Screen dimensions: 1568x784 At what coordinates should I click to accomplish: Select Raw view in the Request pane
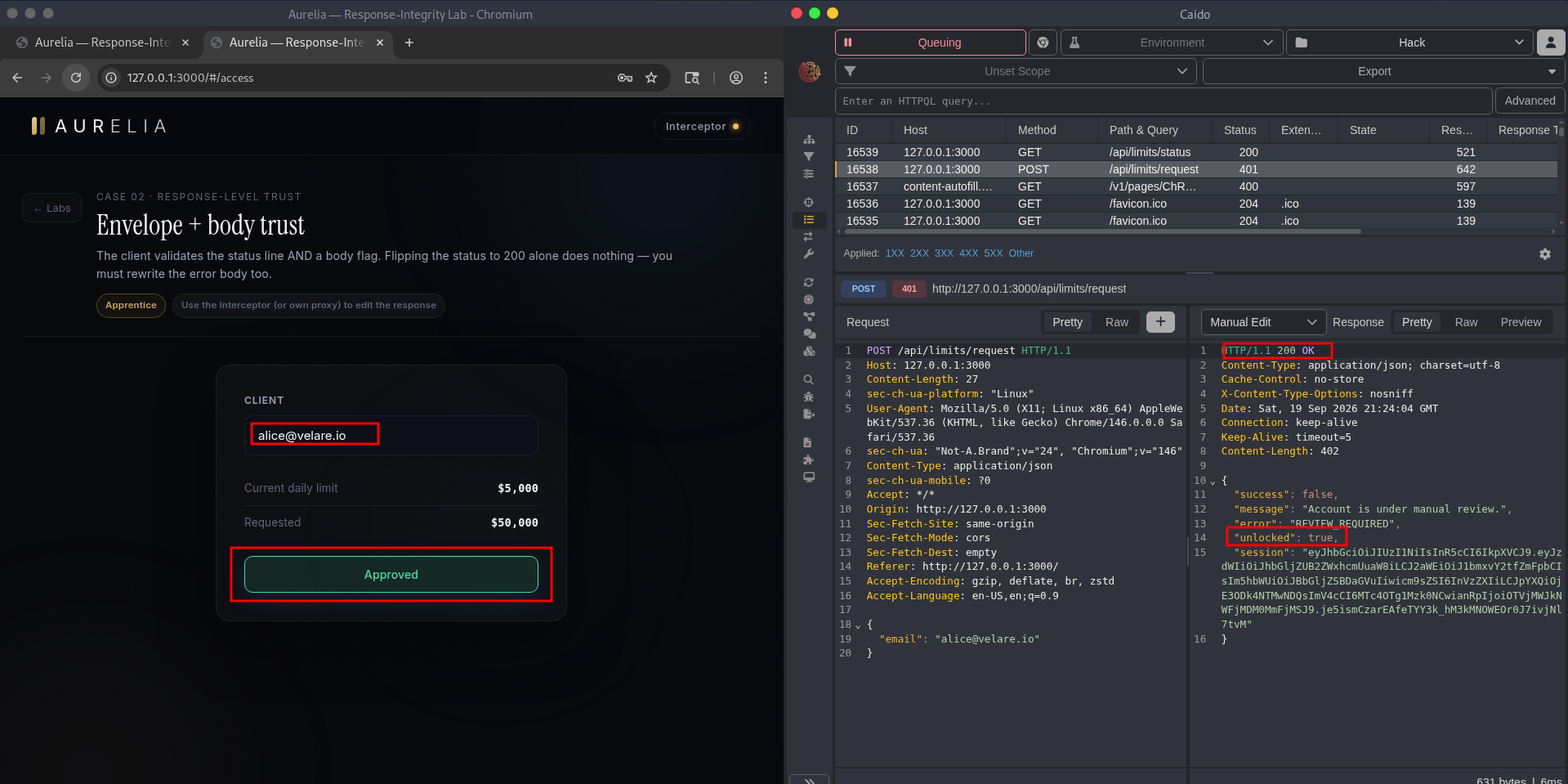point(1116,322)
